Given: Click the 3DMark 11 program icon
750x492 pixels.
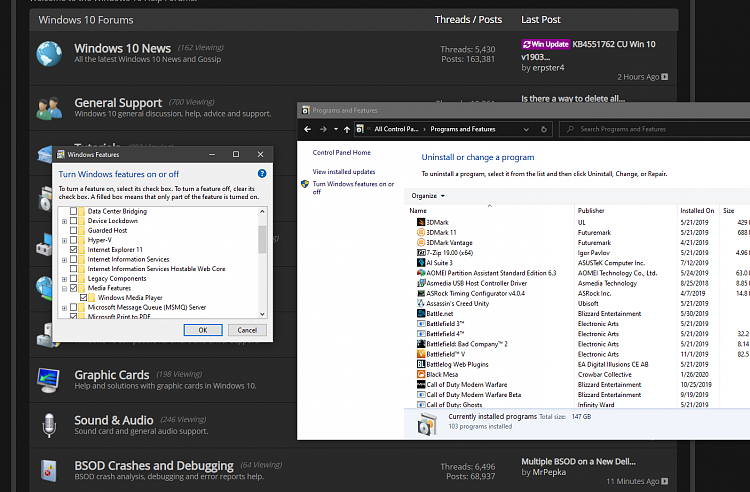Looking at the screenshot, I should coord(421,232).
